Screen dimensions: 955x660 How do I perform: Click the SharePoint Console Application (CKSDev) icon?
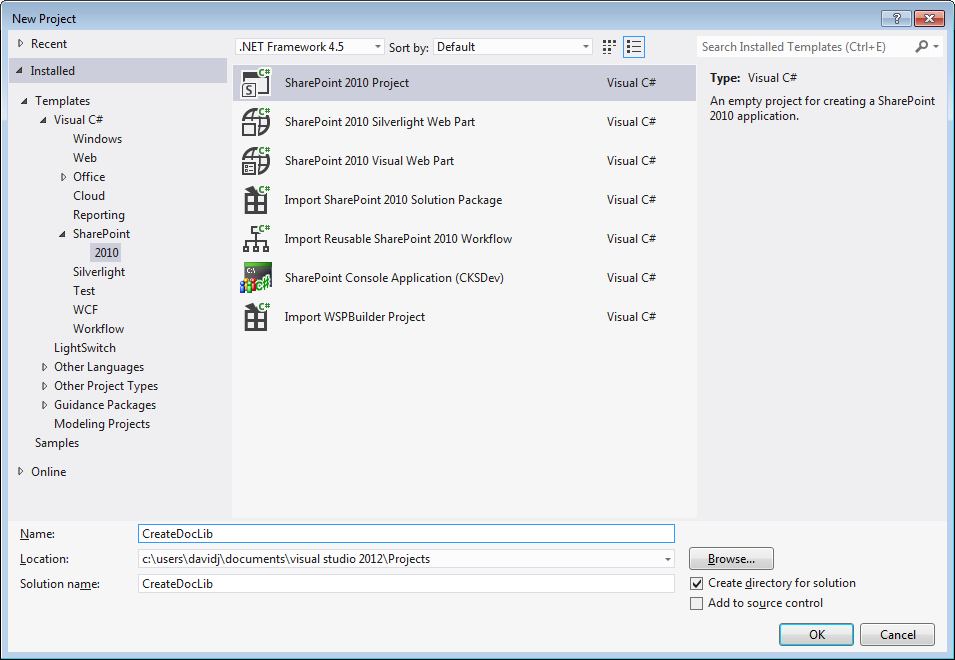256,278
